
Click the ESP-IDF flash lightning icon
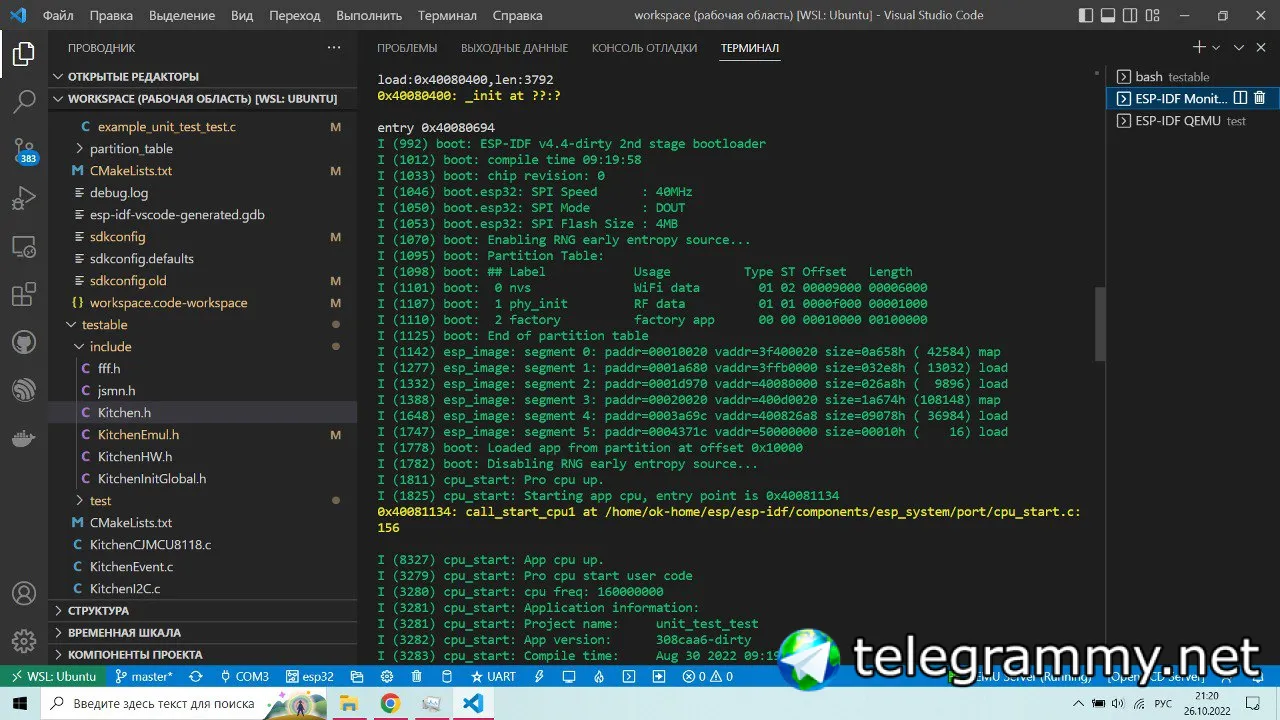click(539, 677)
